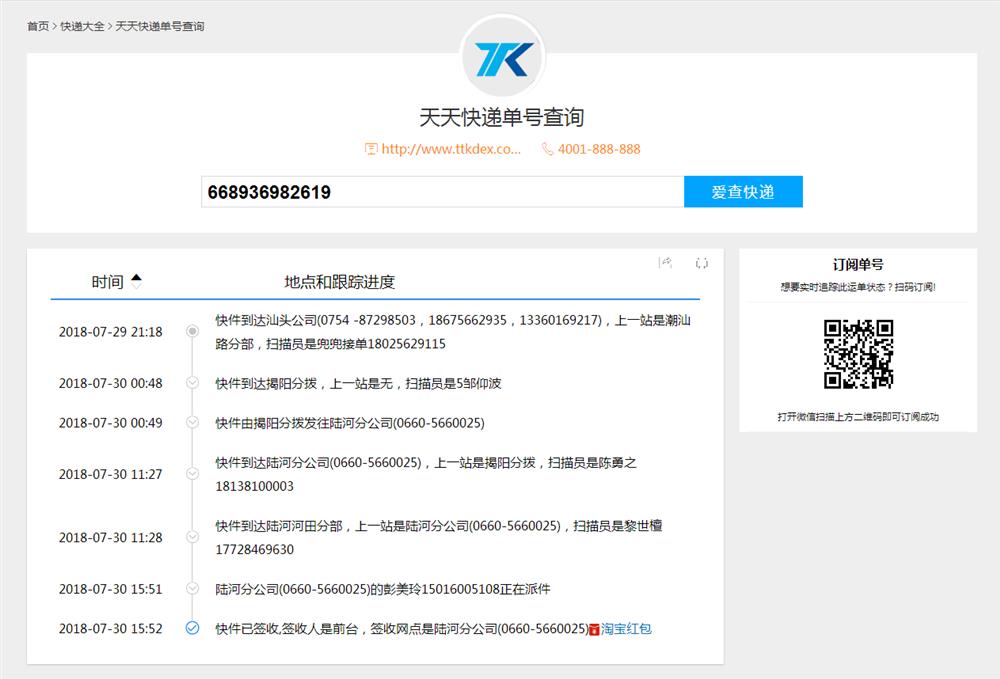Select the 2018-07-30 11:27 timestamp

point(110,474)
